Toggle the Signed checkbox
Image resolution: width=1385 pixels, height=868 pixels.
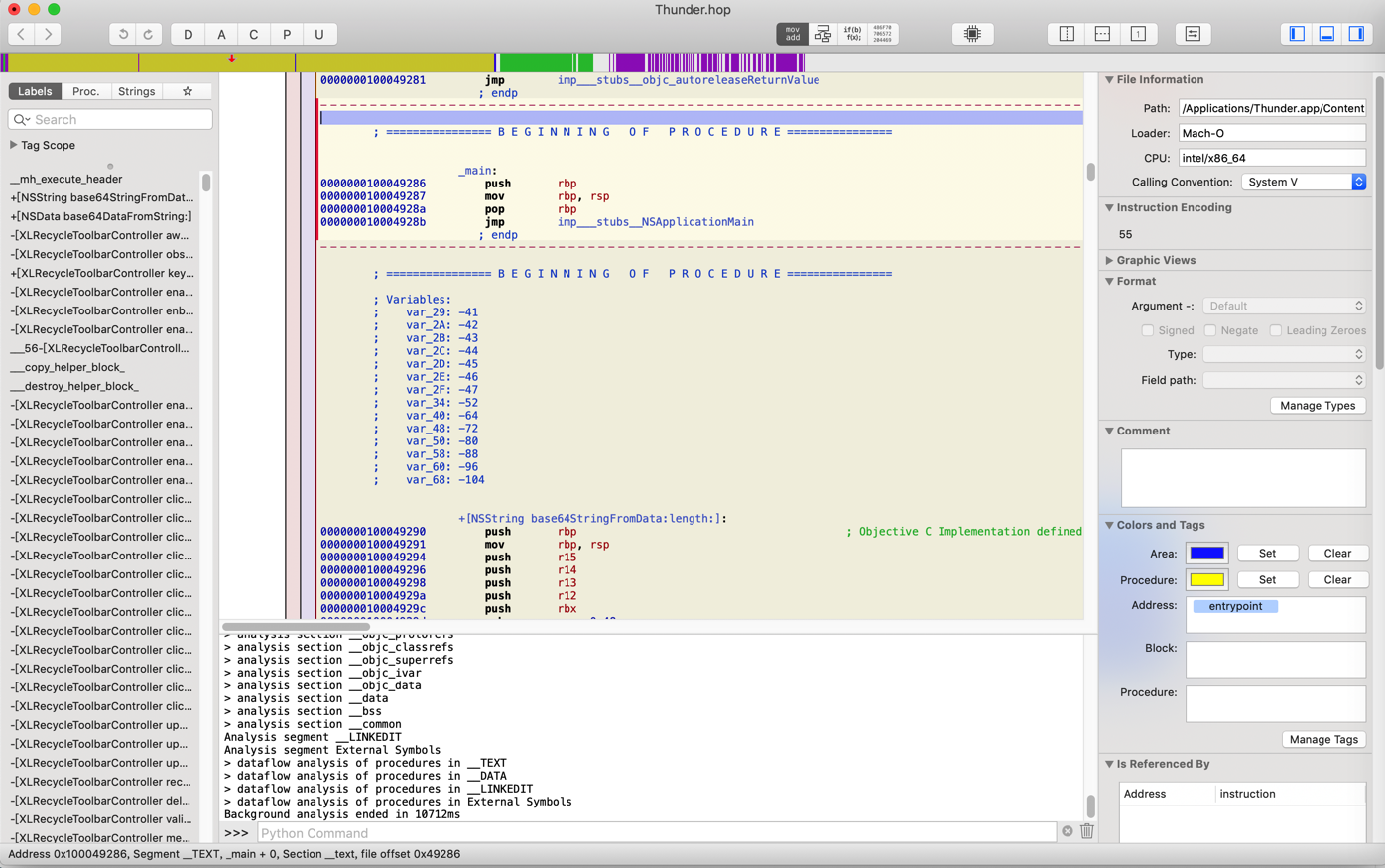pos(1147,330)
